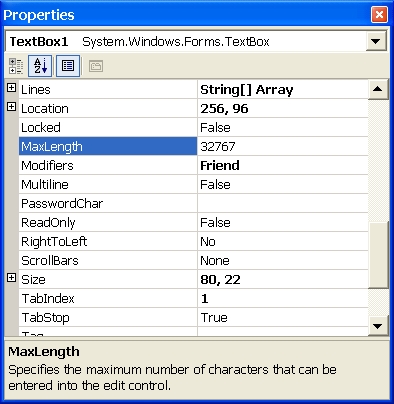This screenshot has width=394, height=404.
Task: Select the PasswordChar property name
Action: pos(62,203)
